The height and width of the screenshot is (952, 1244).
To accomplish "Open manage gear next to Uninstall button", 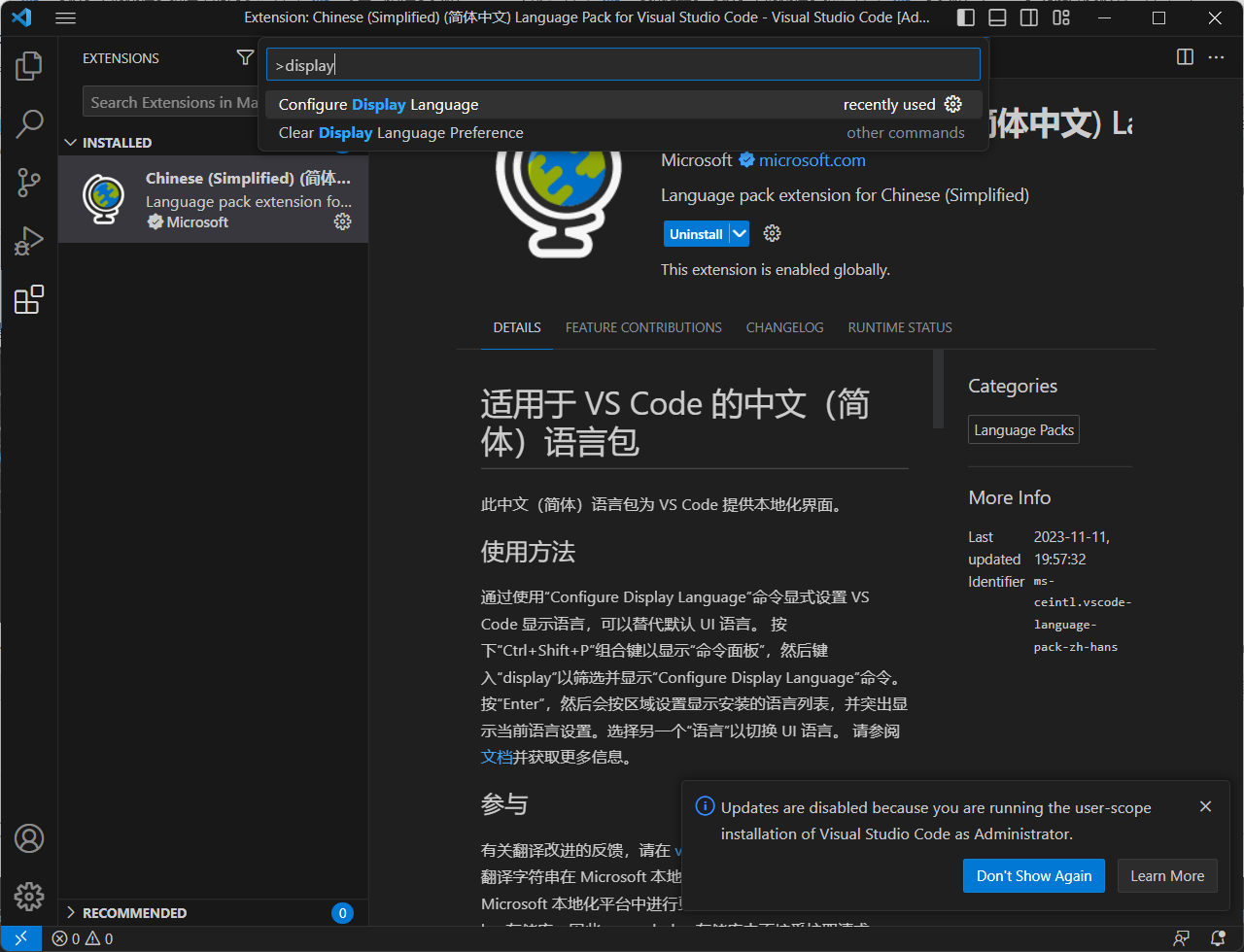I will coord(773,233).
